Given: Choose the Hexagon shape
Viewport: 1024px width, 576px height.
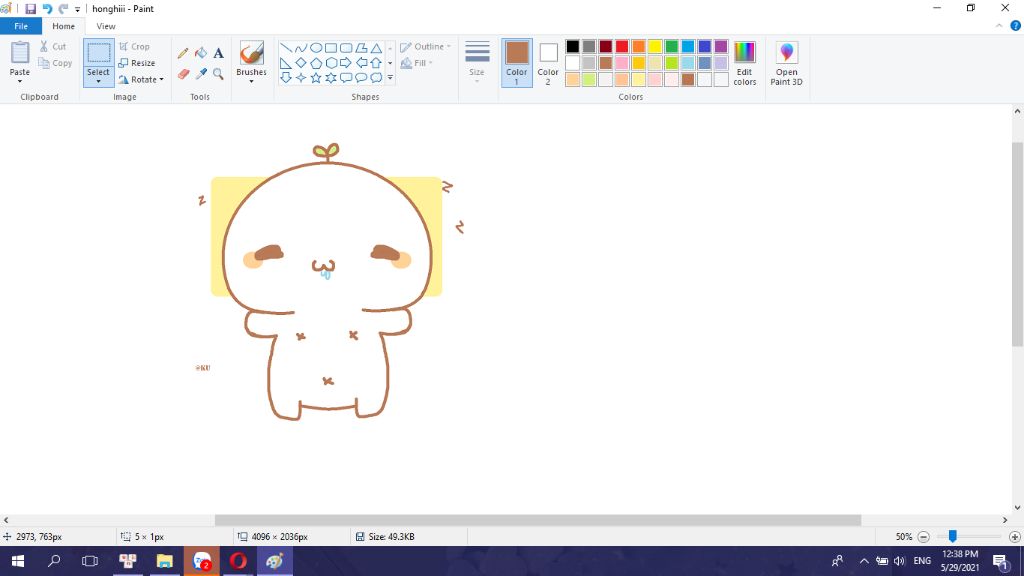Looking at the screenshot, I should (x=331, y=63).
